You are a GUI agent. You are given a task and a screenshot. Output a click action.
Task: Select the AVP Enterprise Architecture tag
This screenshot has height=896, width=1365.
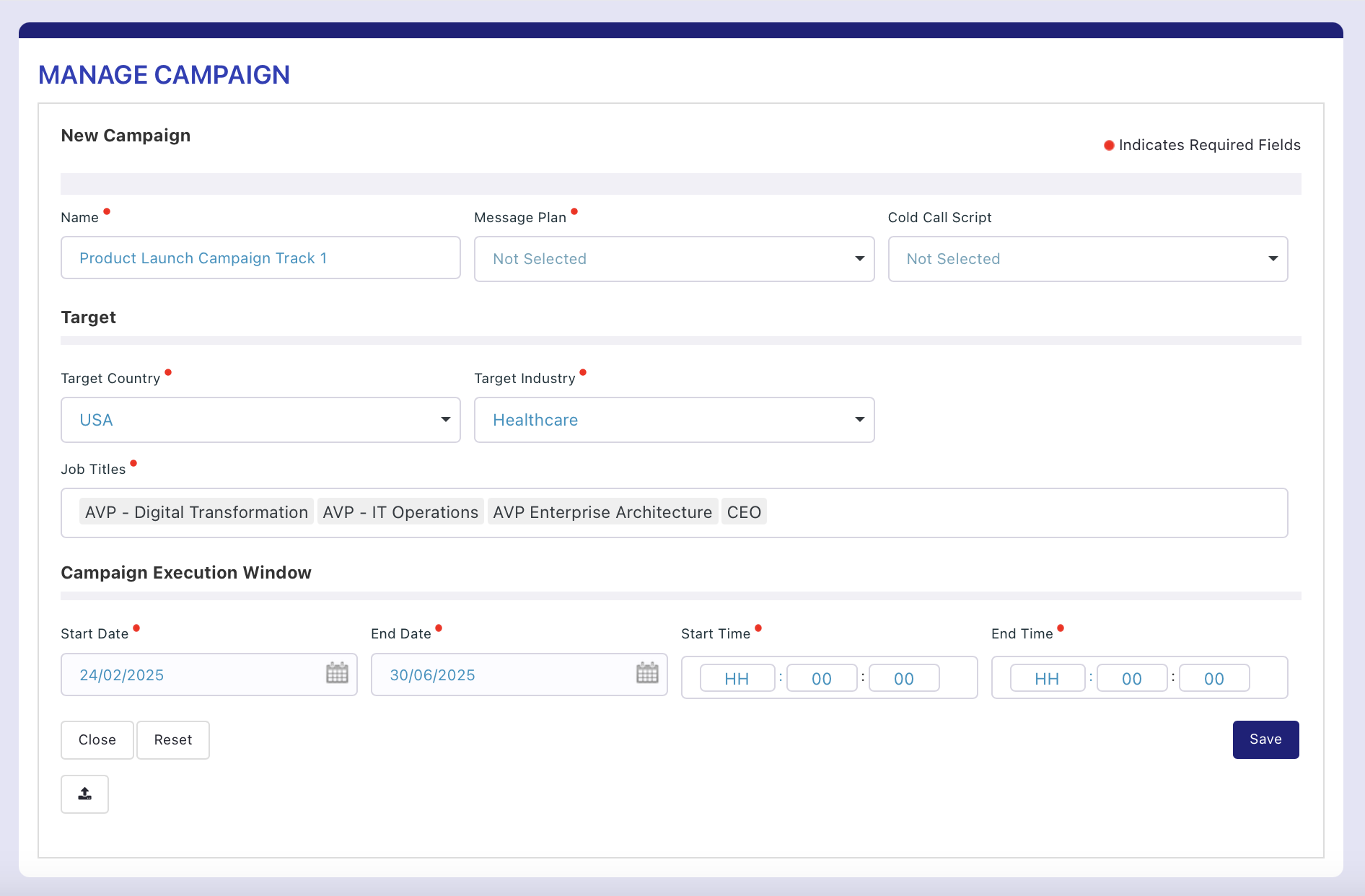point(602,512)
